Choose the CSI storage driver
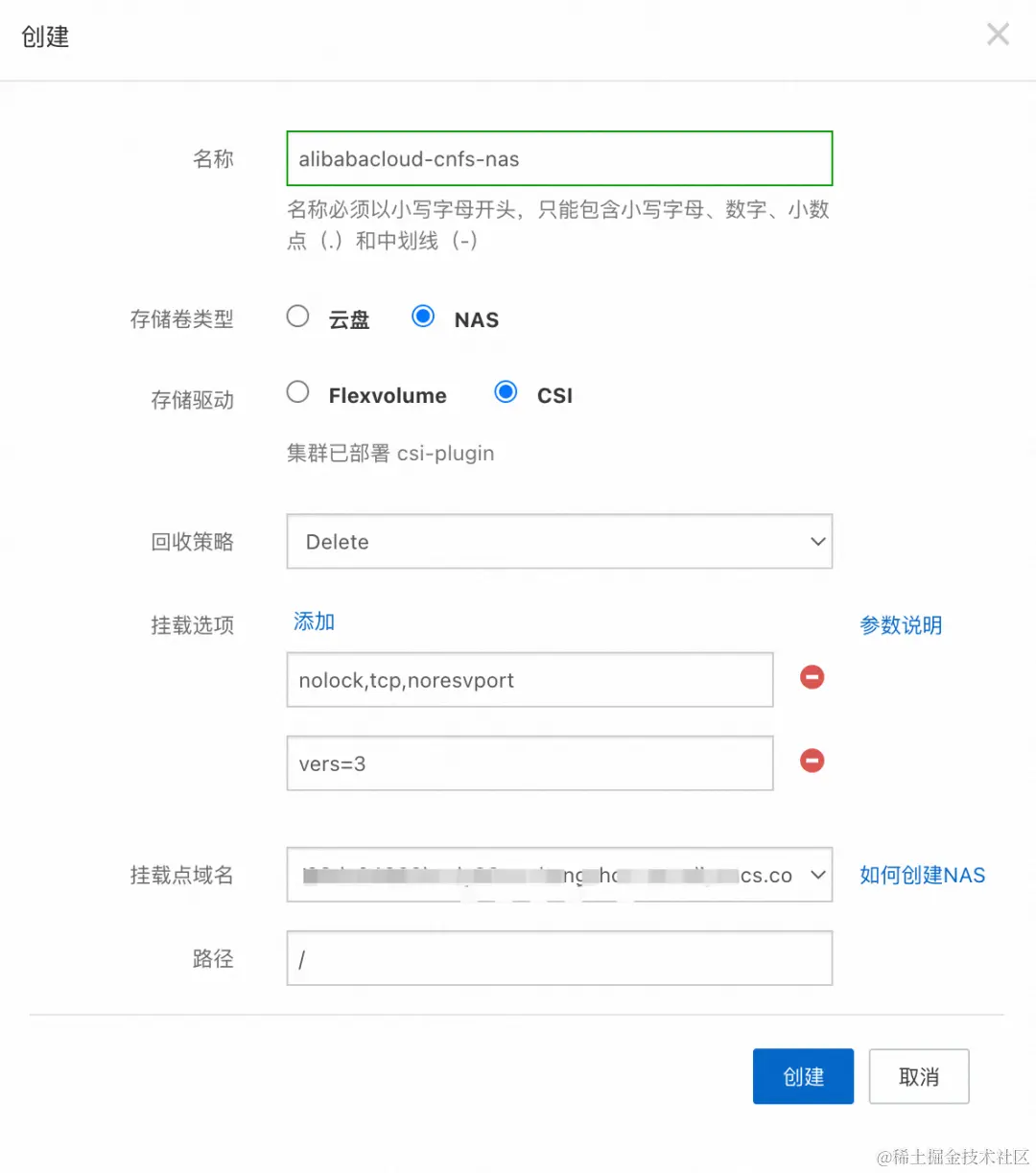 506,391
